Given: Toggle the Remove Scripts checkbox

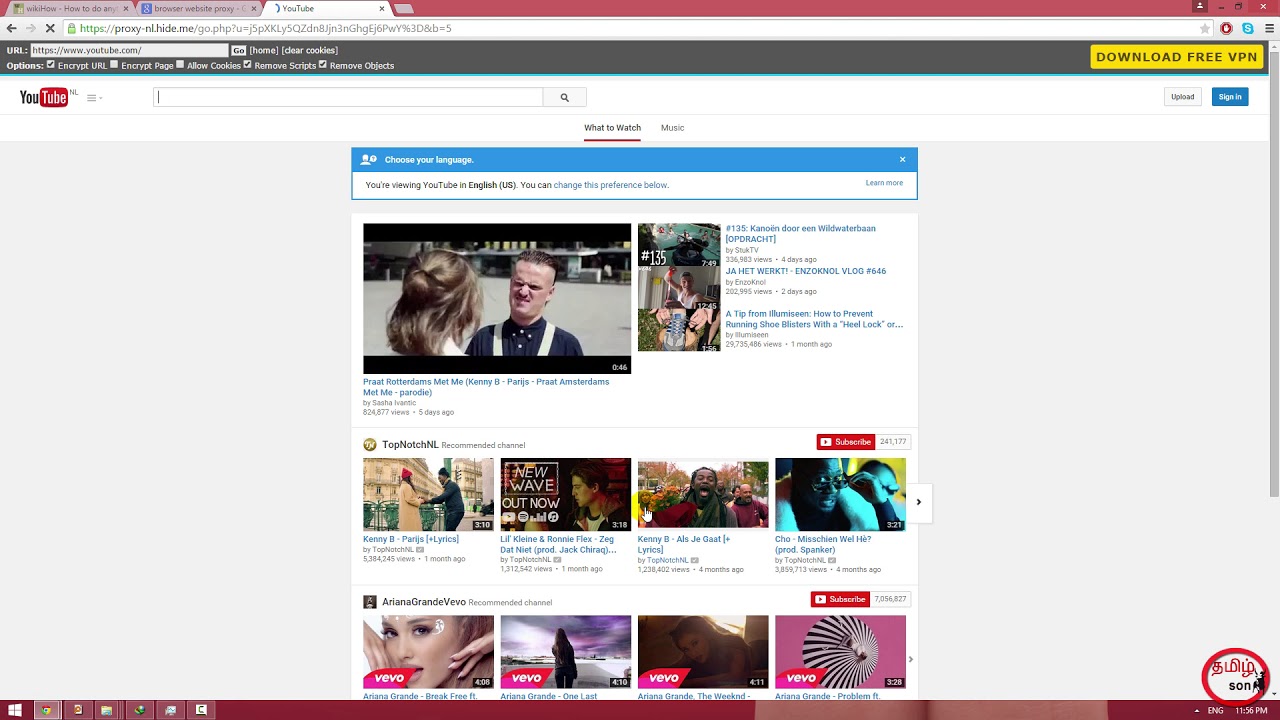Looking at the screenshot, I should pos(247,65).
